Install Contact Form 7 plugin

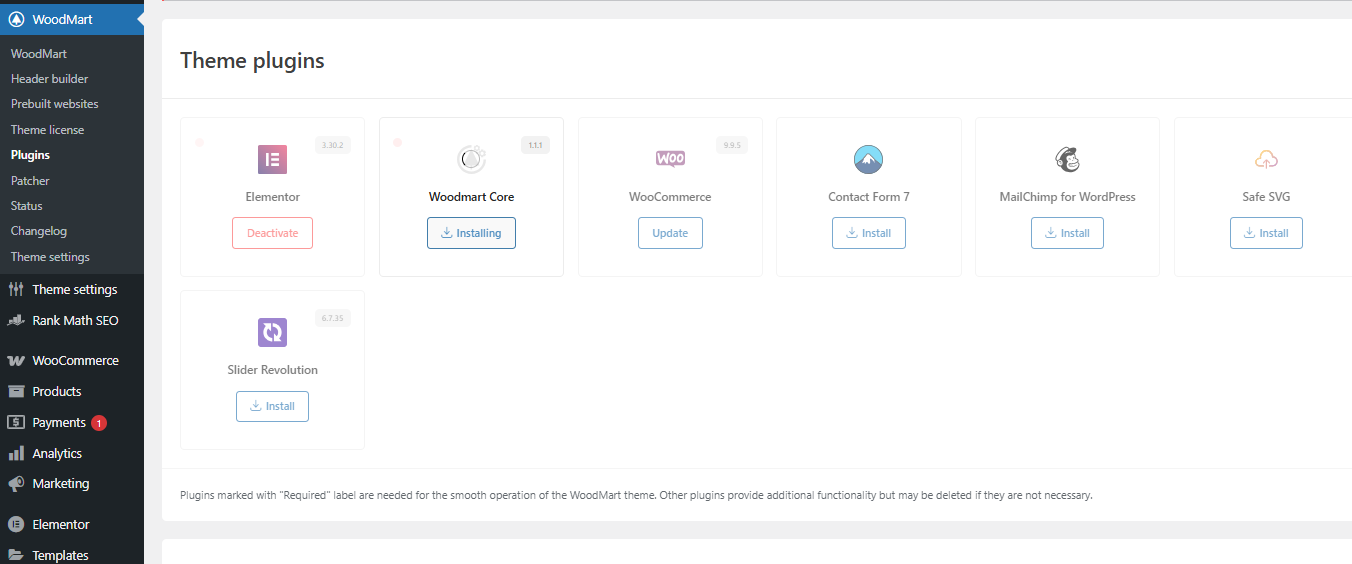coord(869,233)
